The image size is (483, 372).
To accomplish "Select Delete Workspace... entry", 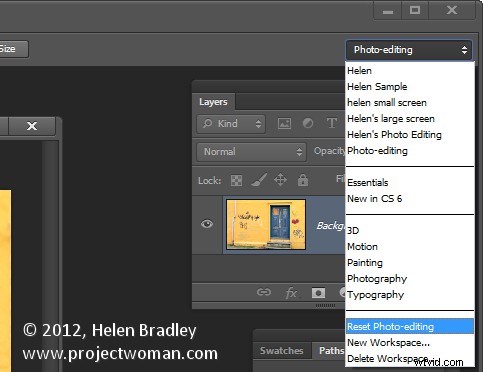I will click(410, 359).
